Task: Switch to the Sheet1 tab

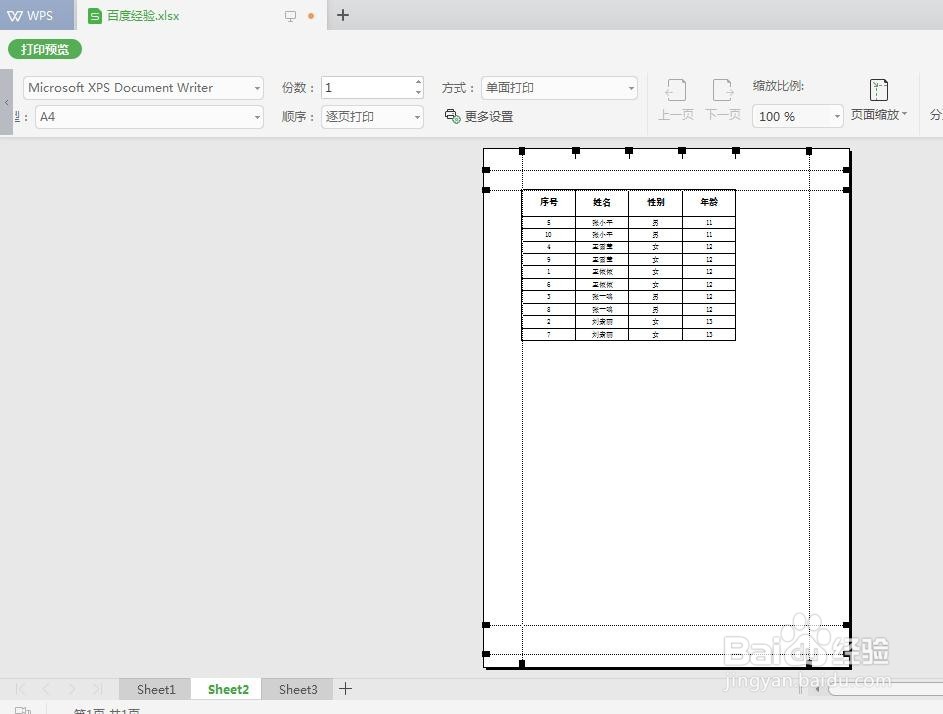Action: (x=155, y=689)
